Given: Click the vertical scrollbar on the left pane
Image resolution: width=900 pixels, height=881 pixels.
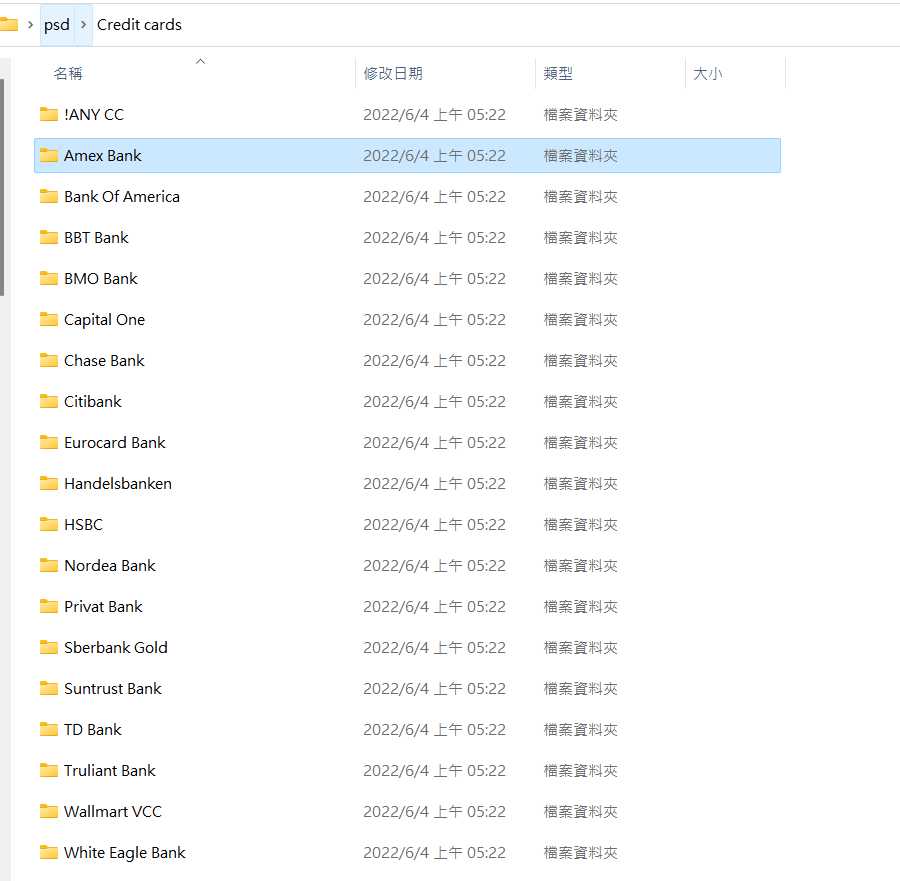Looking at the screenshot, I should click(x=2, y=187).
